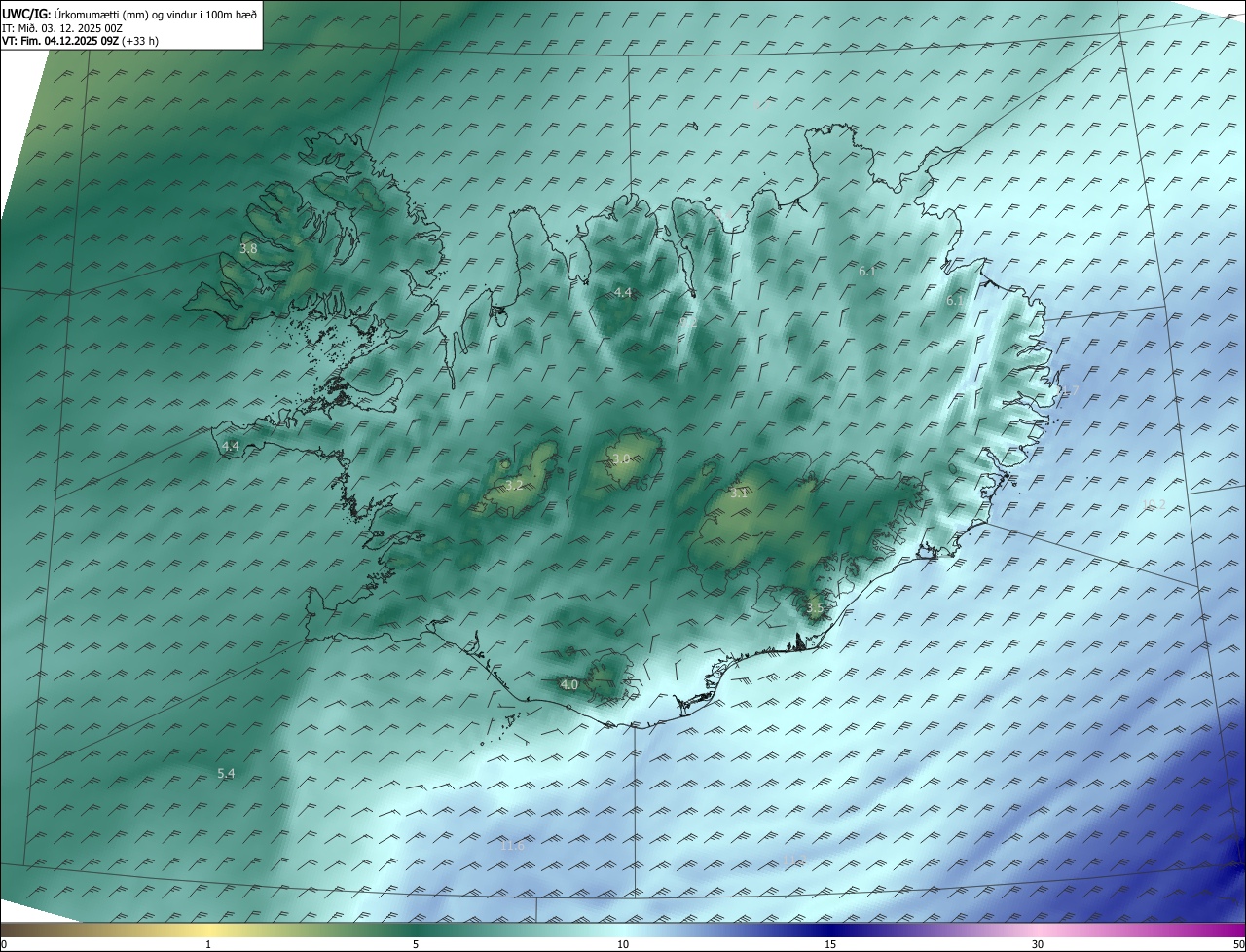Screen dimensions: 1246x952
Task: Click the 3.5 precipitation value label
Action: pyautogui.click(x=815, y=608)
